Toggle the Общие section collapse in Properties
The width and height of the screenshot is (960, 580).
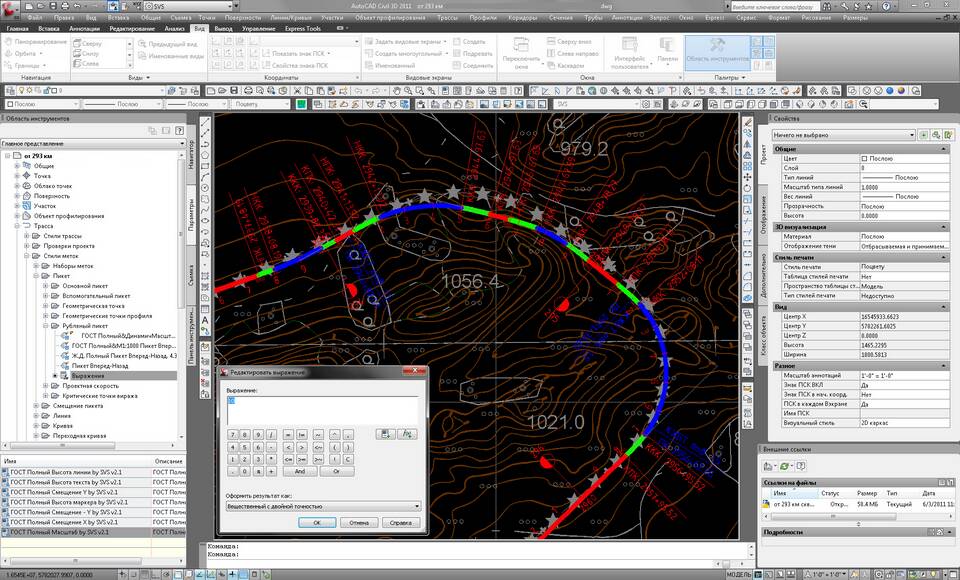(x=944, y=149)
